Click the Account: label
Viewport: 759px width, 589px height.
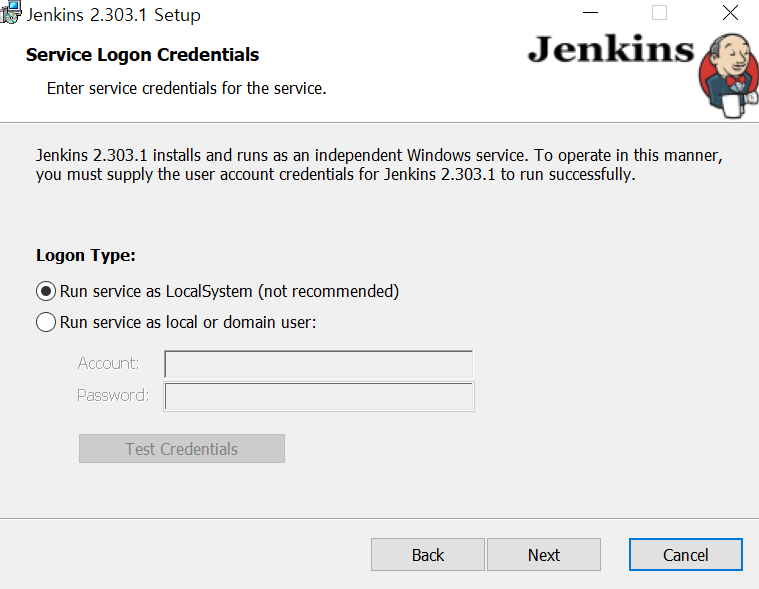(x=108, y=363)
